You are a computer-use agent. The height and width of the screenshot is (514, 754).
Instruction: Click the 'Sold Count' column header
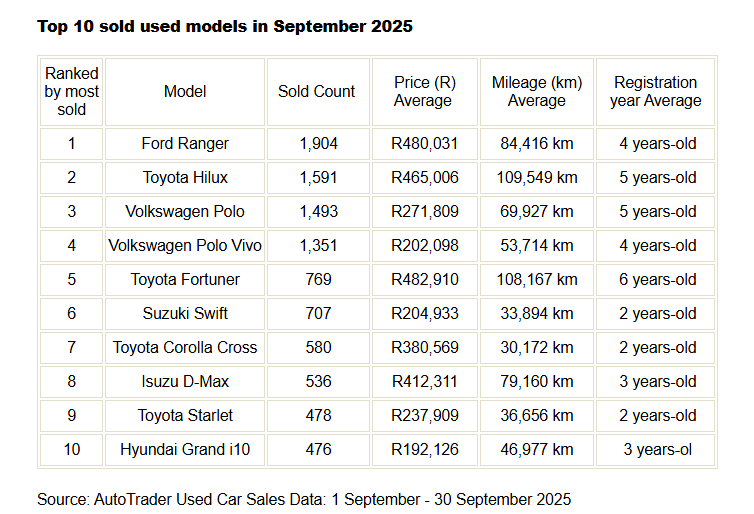[x=317, y=91]
